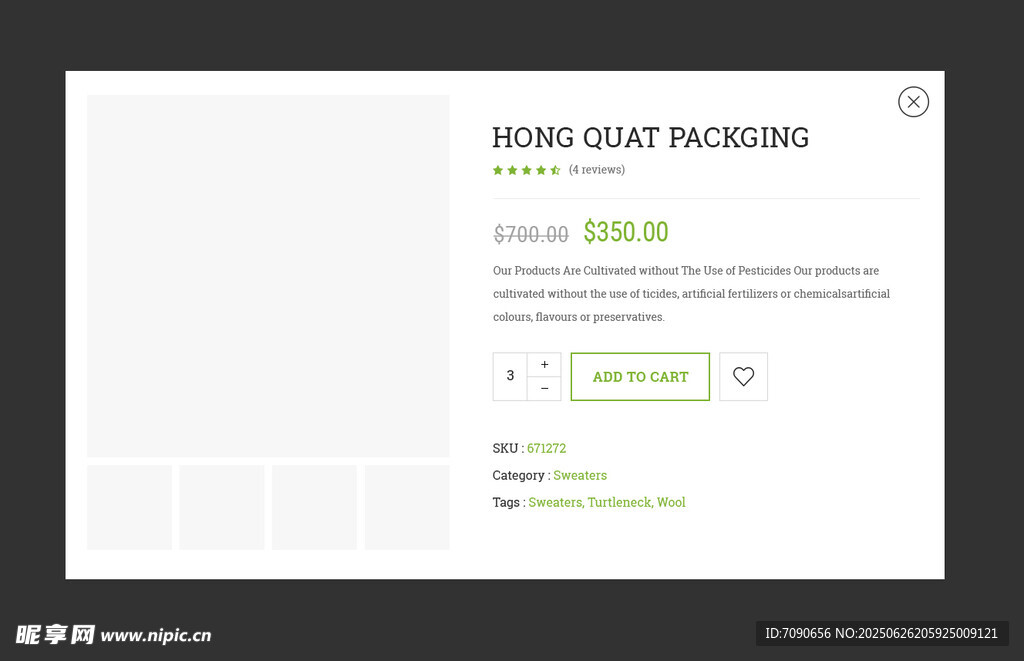Select the fourth product thumbnail
The image size is (1024, 661).
coord(407,507)
